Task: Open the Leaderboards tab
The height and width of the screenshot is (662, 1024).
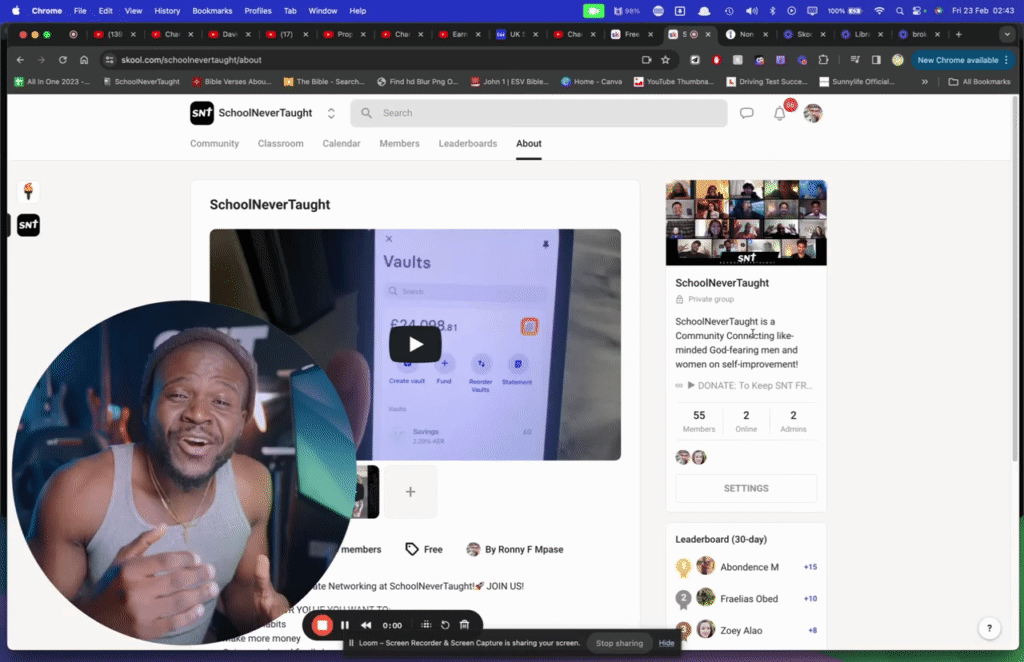Action: 468,144
